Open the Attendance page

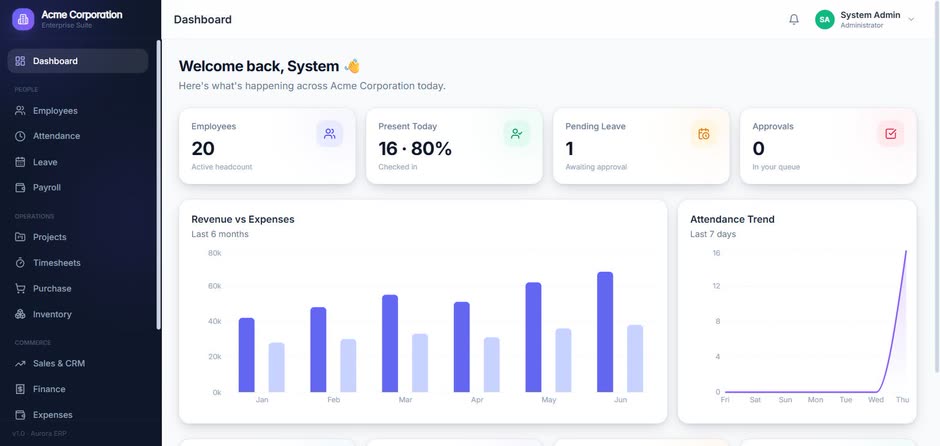coord(78,136)
